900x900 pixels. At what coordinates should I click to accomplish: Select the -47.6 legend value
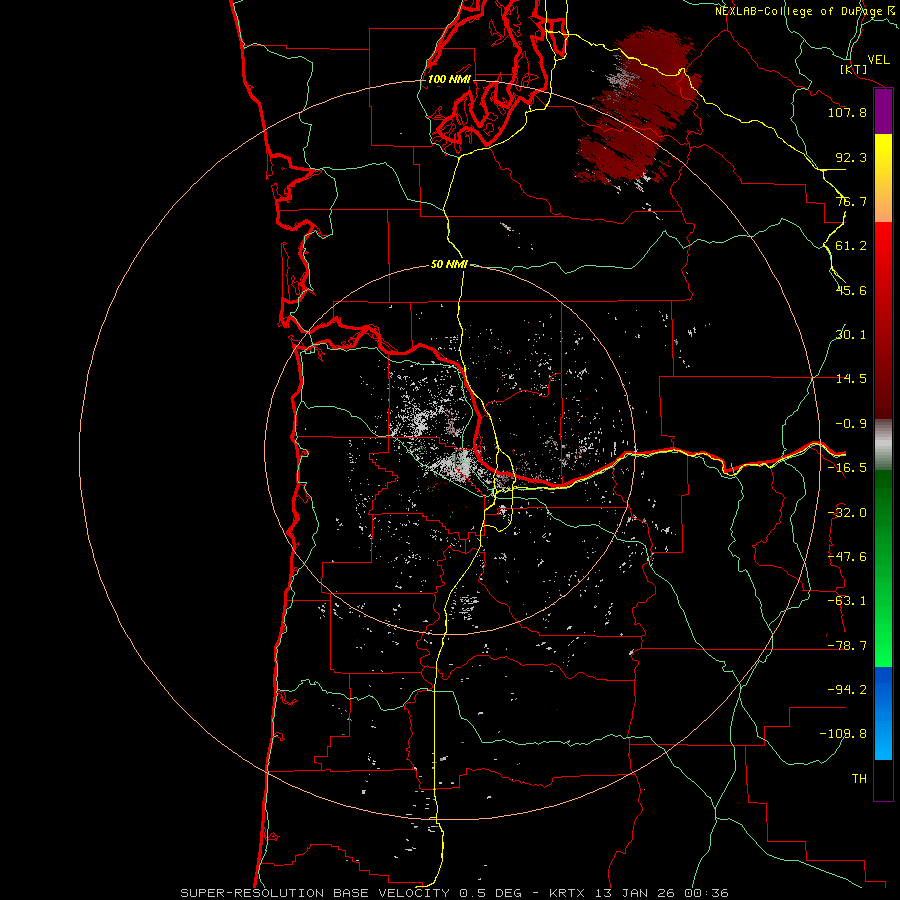click(847, 557)
